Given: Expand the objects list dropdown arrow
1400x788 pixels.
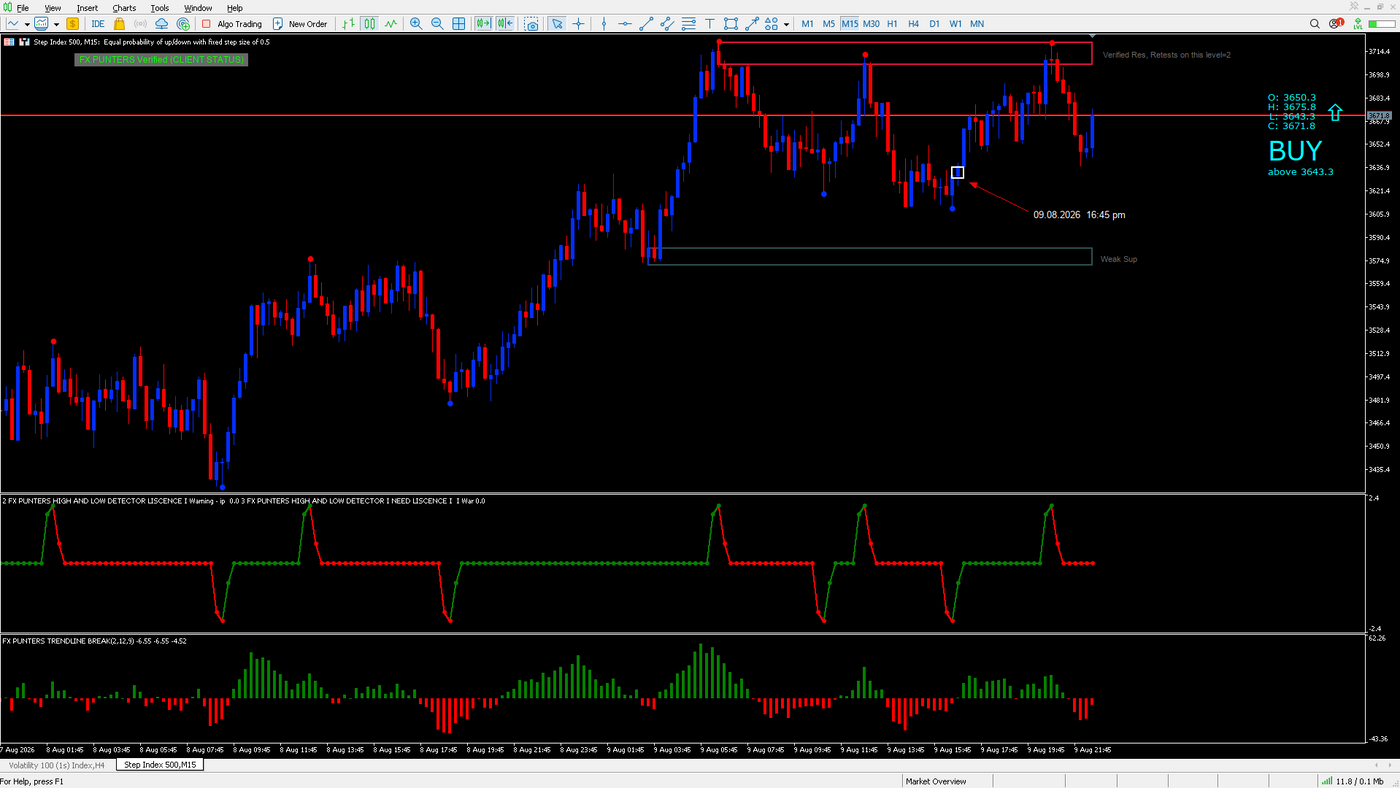Looking at the screenshot, I should tap(787, 24).
